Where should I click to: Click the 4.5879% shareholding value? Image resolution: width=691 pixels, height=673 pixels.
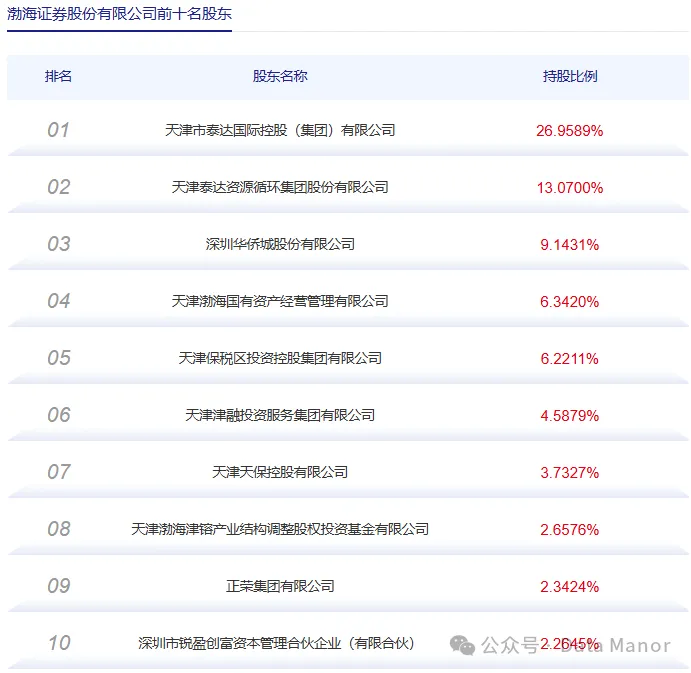click(569, 416)
